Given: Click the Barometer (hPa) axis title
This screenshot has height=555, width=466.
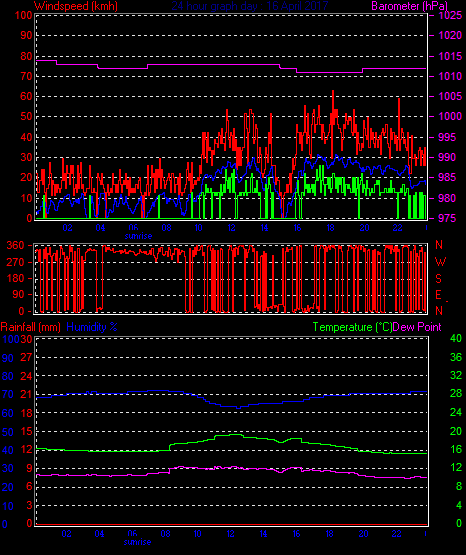Looking at the screenshot, I should 409,6.
